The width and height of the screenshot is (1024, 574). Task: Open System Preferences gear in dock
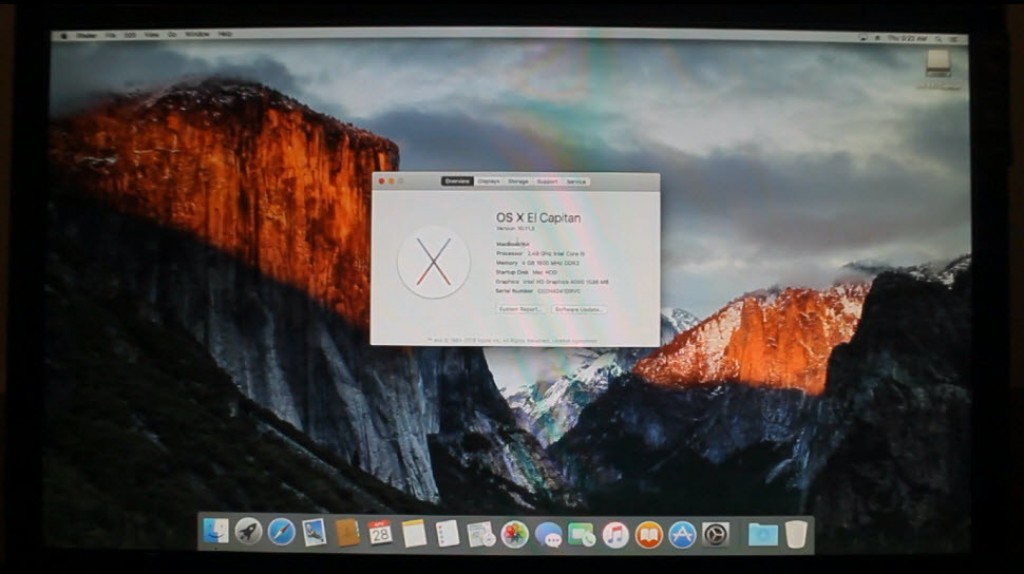coord(716,535)
